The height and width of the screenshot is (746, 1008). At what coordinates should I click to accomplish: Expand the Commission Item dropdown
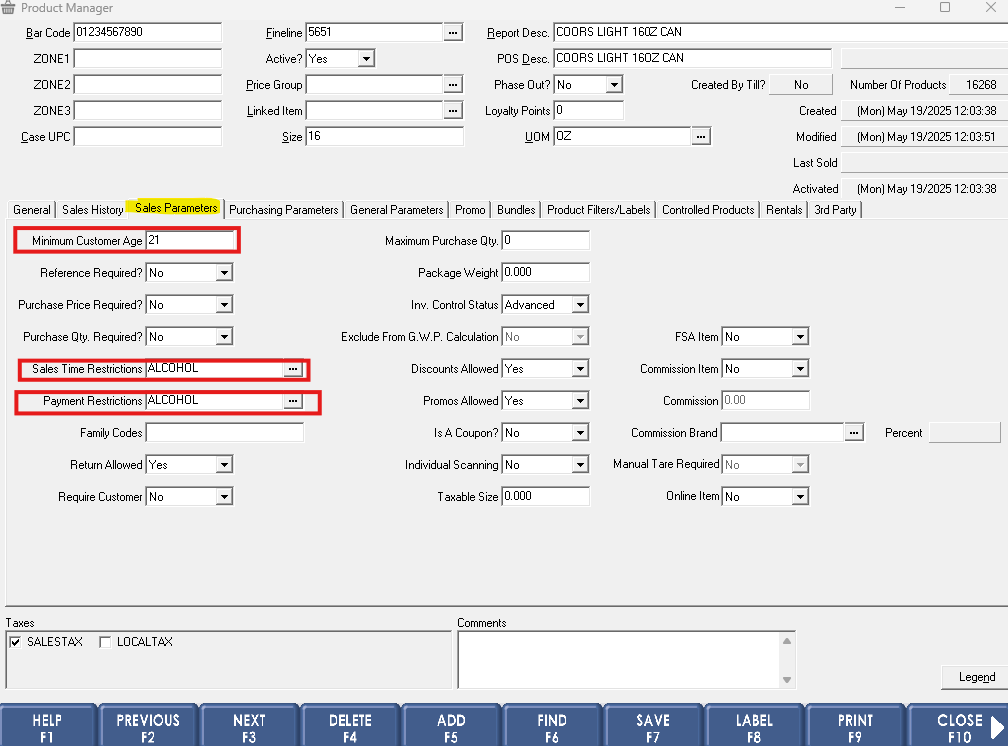click(x=800, y=369)
